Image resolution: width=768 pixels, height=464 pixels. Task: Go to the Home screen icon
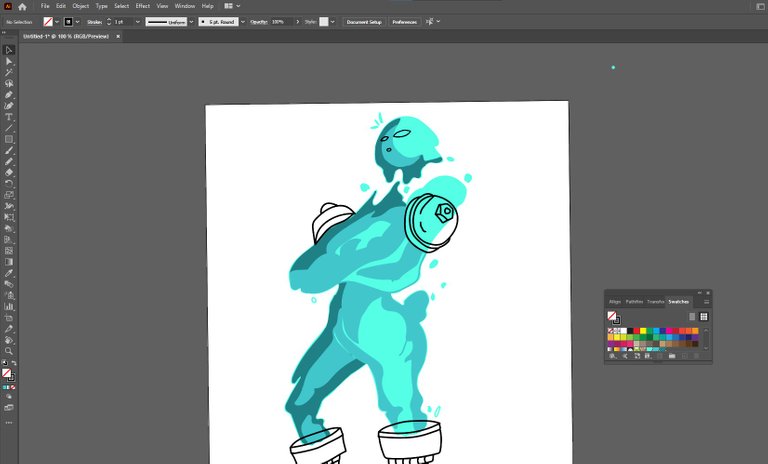22,6
